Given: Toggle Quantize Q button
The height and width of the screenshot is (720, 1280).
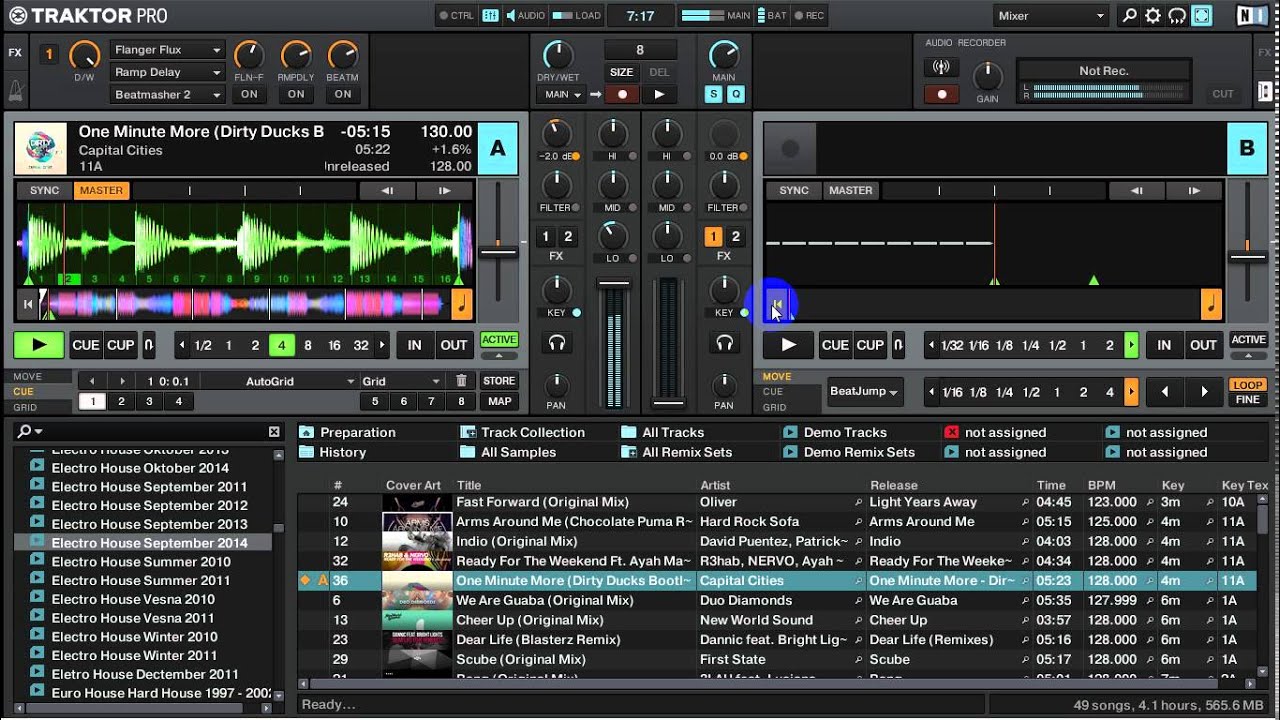Looking at the screenshot, I should pos(736,94).
